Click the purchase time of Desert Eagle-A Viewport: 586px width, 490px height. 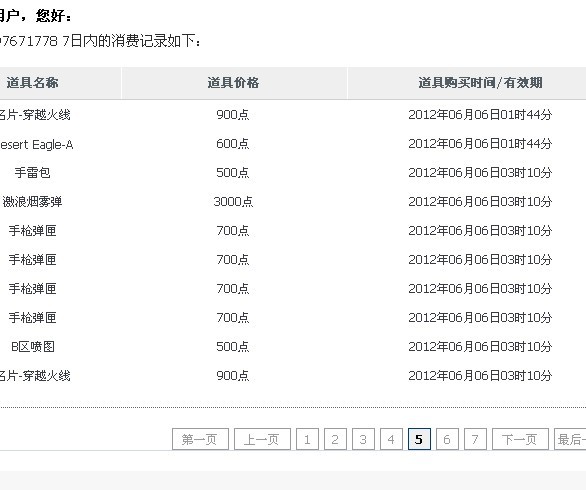click(480, 144)
